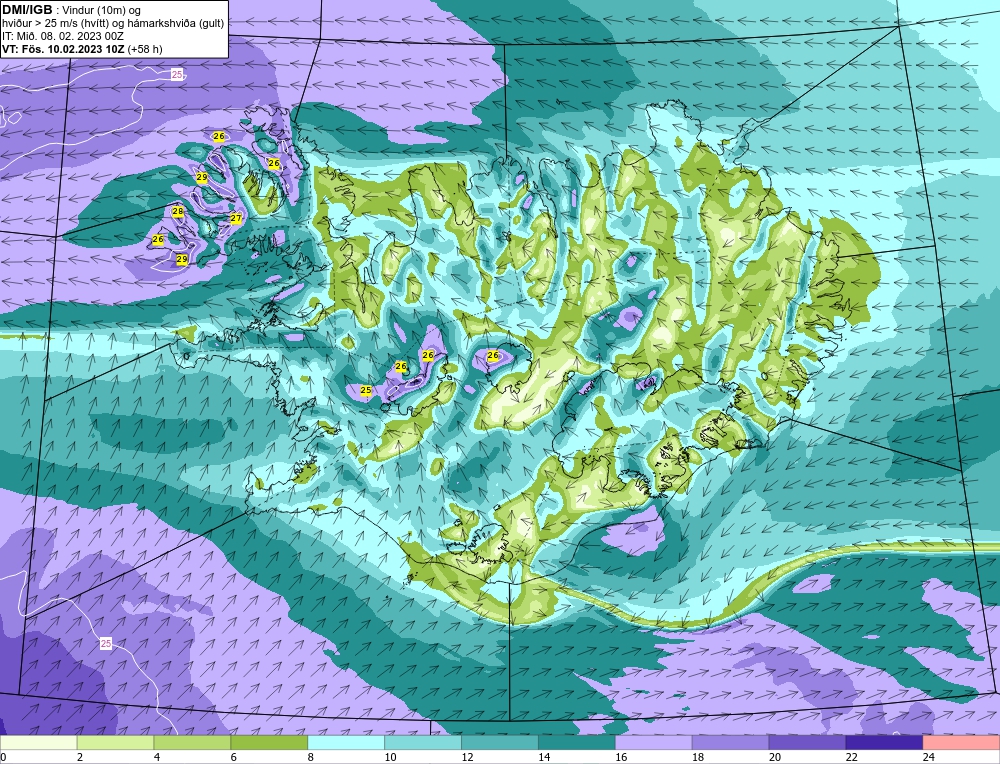Click the 'IT: Mið. 08. 02. 2023 00Z' line
1000x764 pixels.
pyautogui.click(x=63, y=36)
